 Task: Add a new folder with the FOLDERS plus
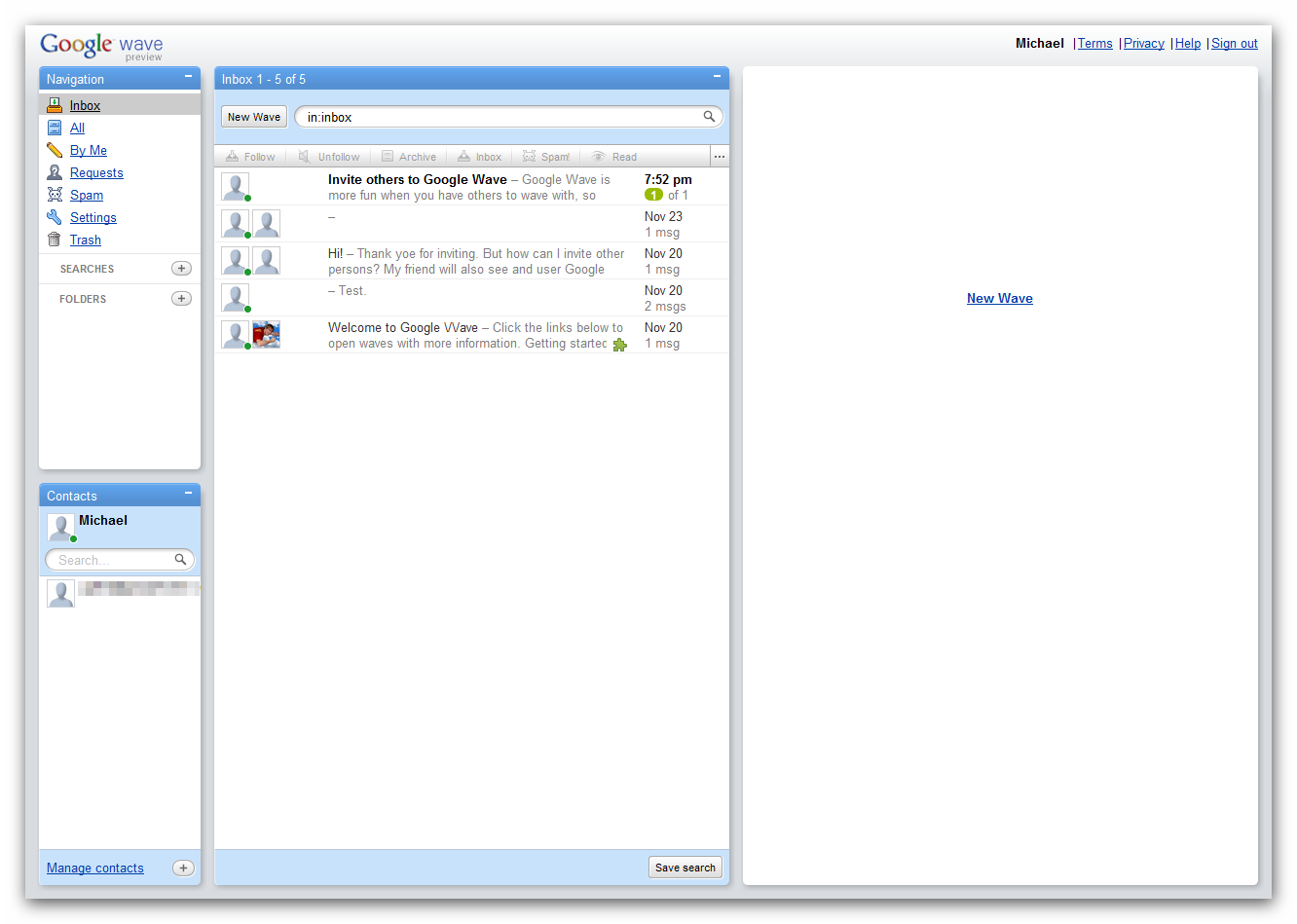[x=181, y=299]
